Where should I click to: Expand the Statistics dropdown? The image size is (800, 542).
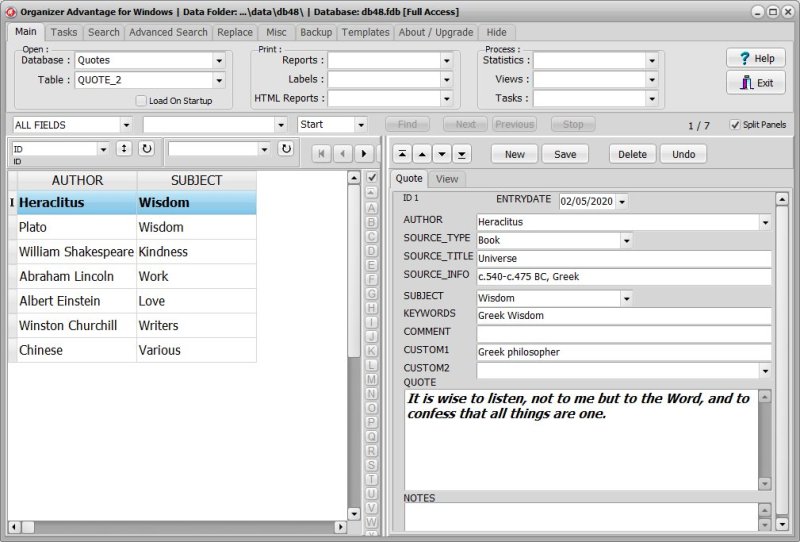point(652,60)
